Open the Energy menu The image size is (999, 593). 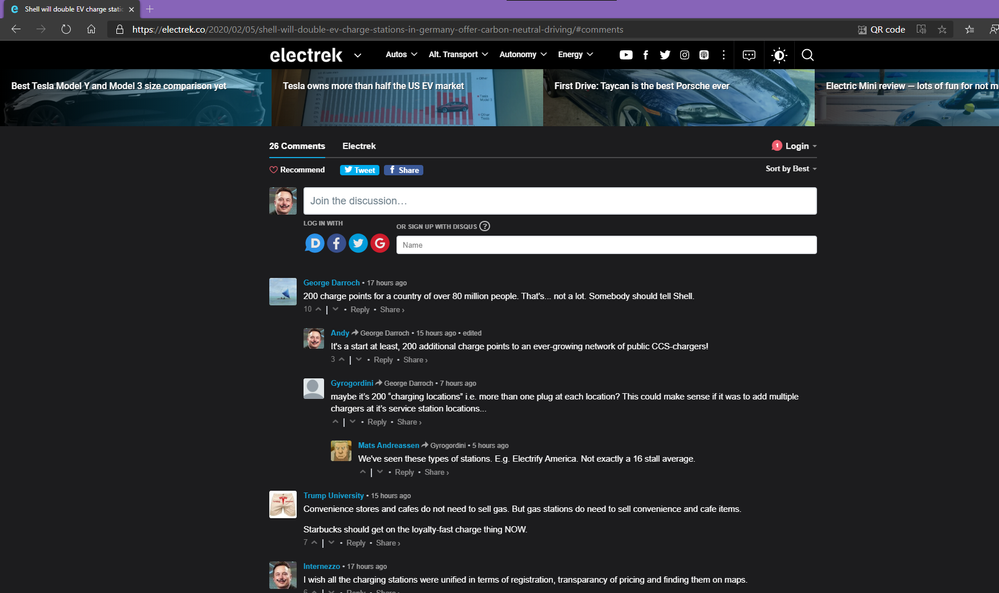coord(575,55)
